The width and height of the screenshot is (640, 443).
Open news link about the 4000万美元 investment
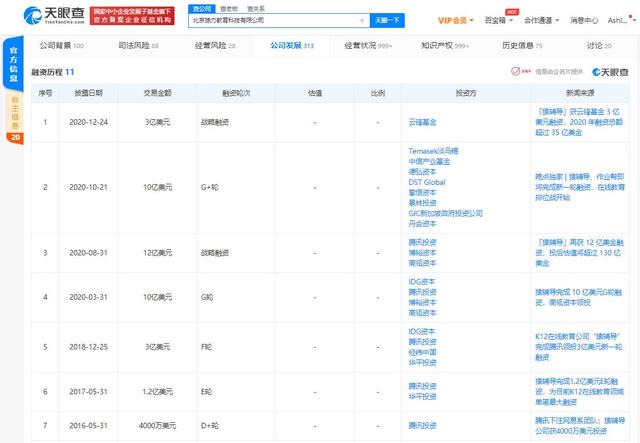click(x=580, y=425)
